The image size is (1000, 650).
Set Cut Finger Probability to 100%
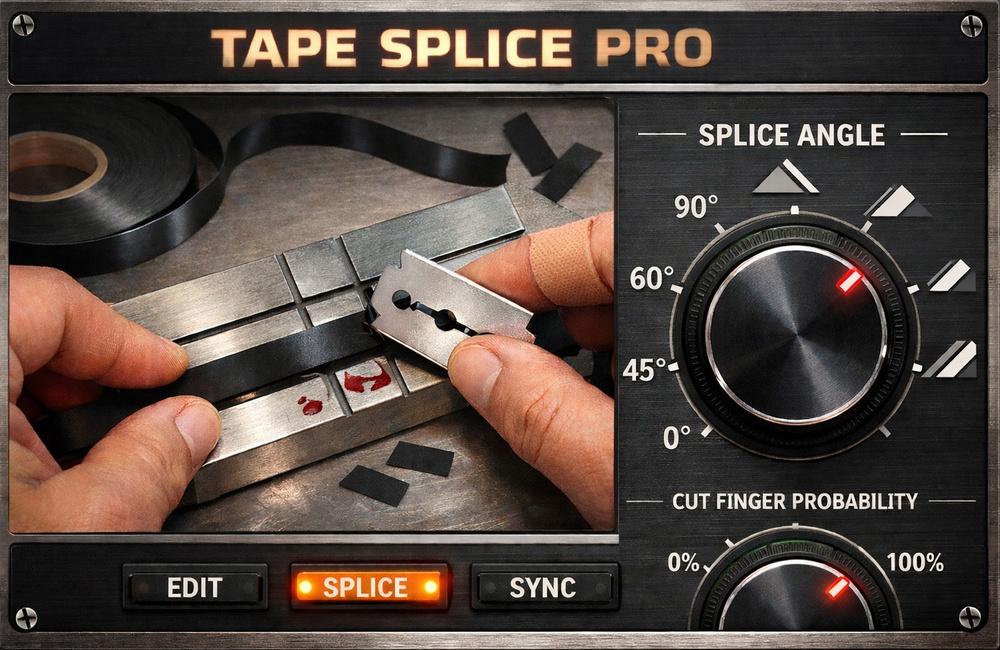point(915,563)
